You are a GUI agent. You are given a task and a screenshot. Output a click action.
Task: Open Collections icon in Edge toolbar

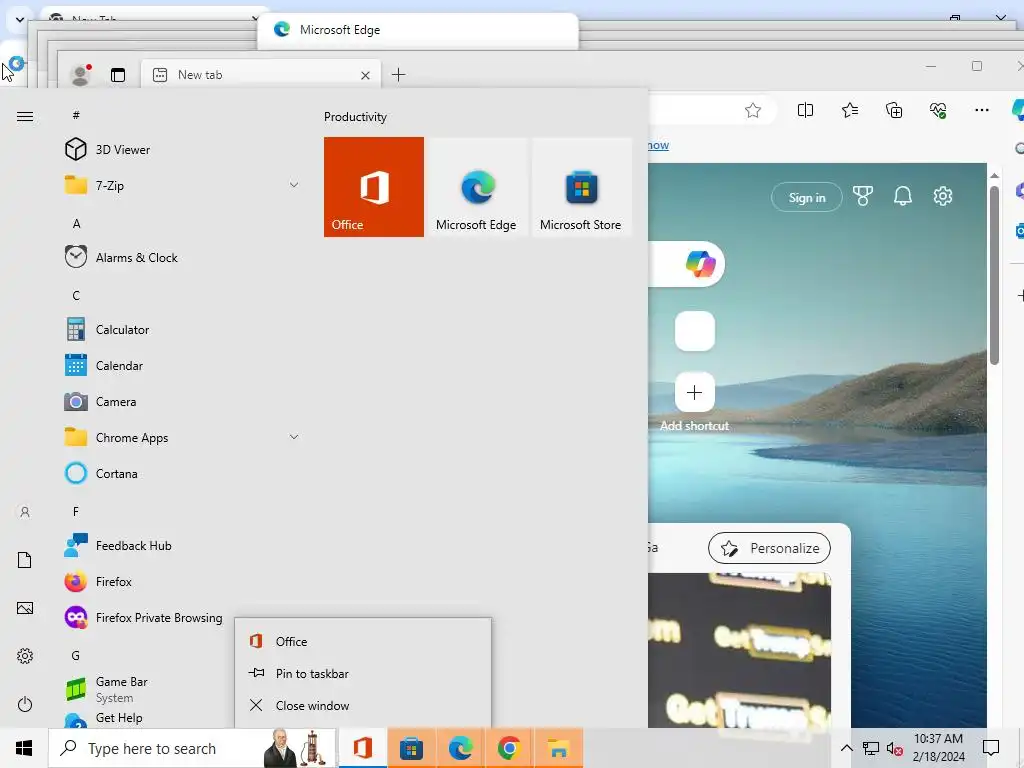coord(894,110)
